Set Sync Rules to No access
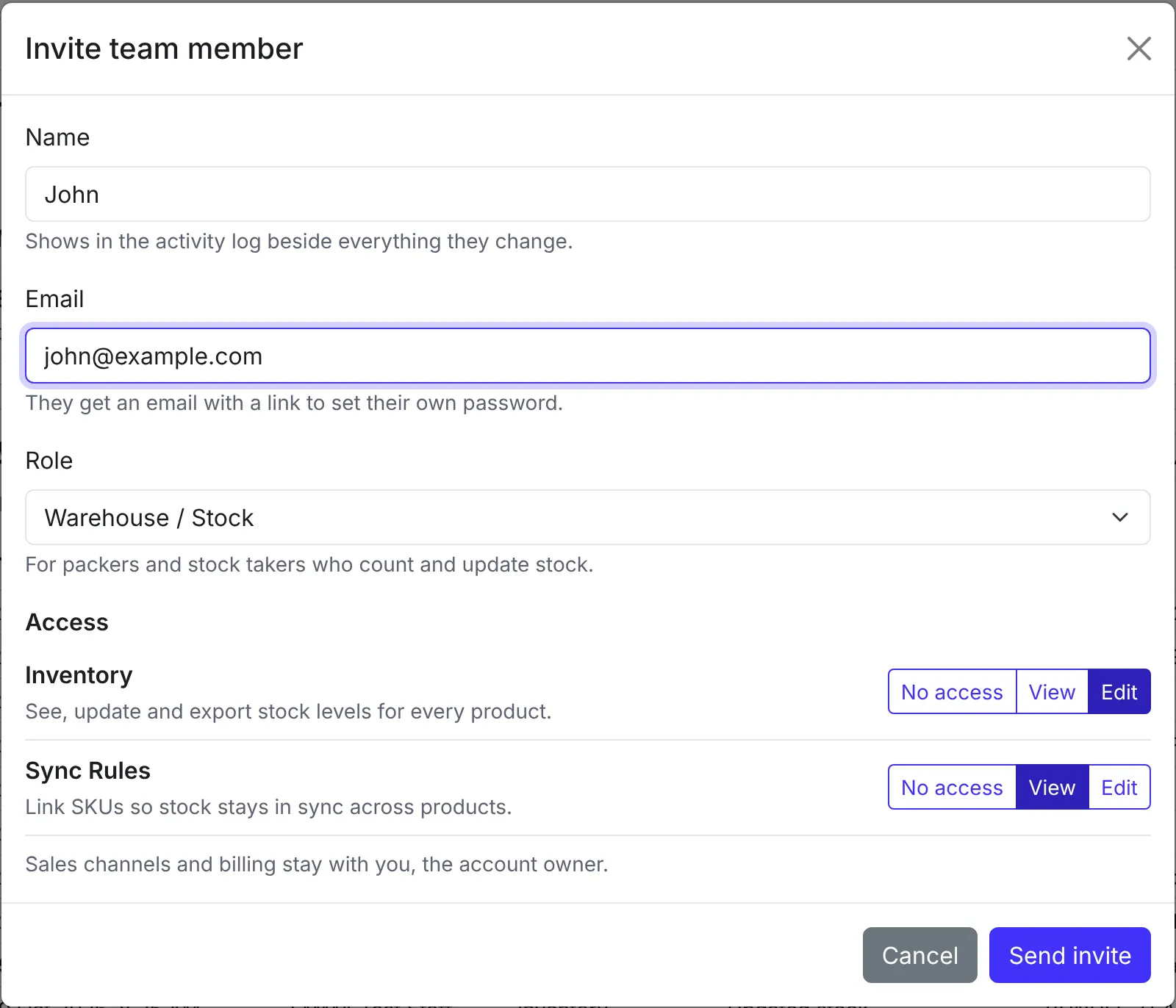Image resolution: width=1176 pixels, height=1008 pixels. tap(952, 787)
